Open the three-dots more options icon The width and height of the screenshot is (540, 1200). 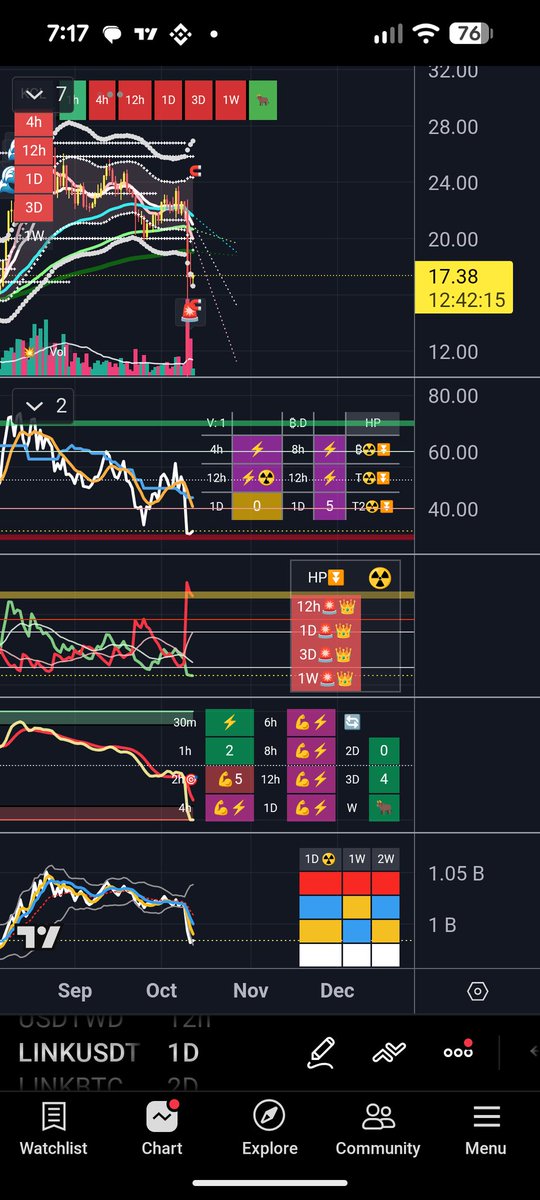tap(458, 1052)
